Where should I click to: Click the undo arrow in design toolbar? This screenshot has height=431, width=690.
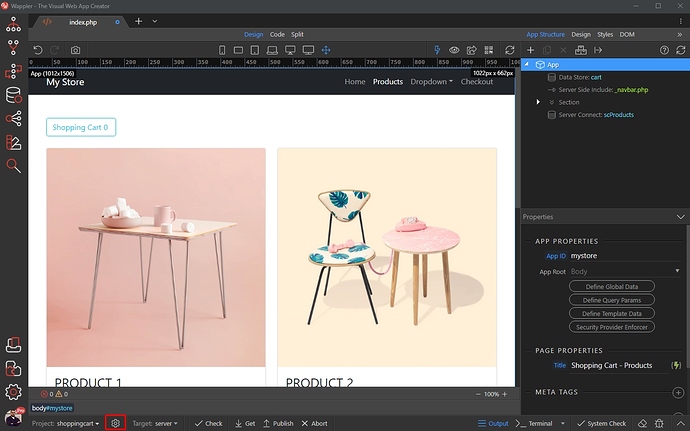tap(38, 50)
